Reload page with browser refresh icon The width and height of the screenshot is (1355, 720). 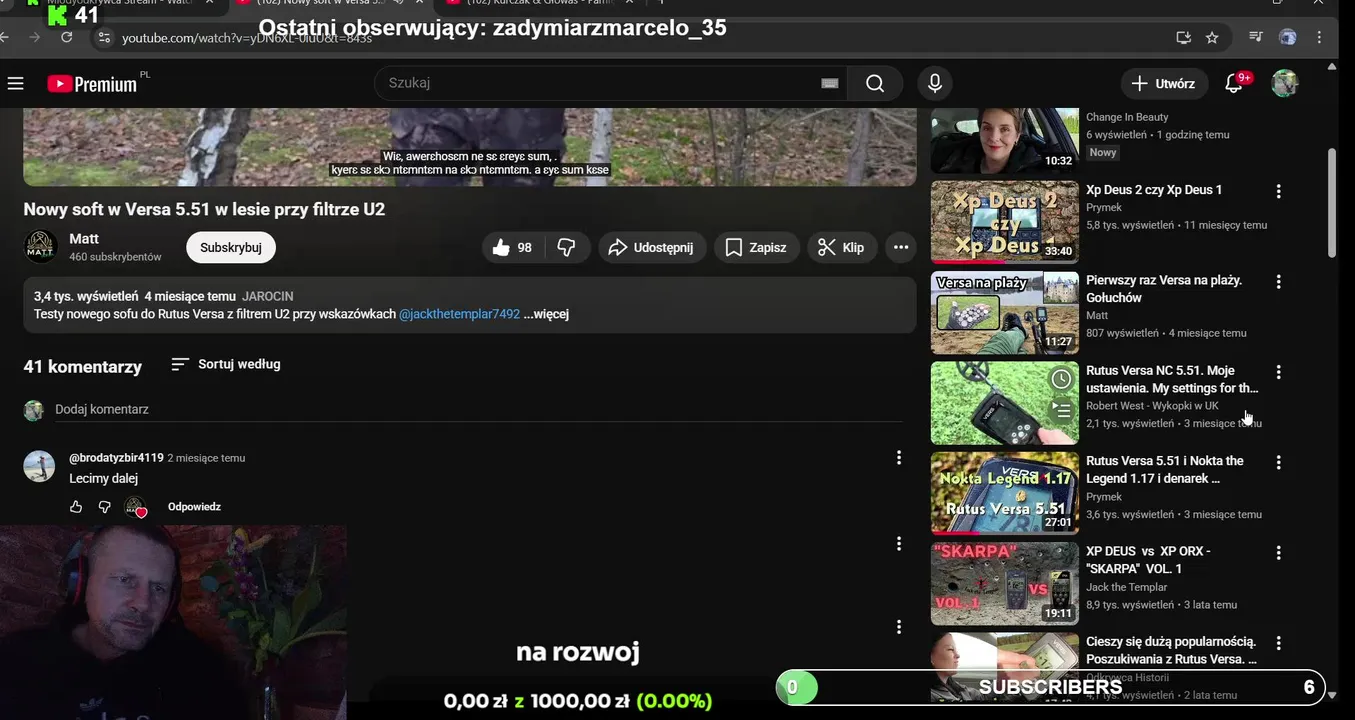pyautogui.click(x=66, y=37)
